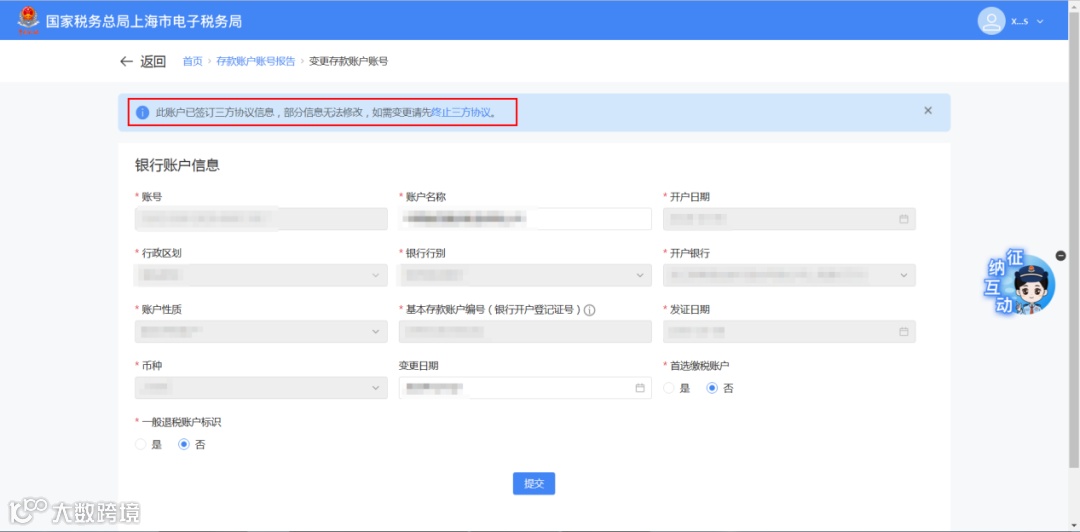Screen dimensions: 1080x532
Task: Dismiss the notice banner with X
Action: point(928,110)
